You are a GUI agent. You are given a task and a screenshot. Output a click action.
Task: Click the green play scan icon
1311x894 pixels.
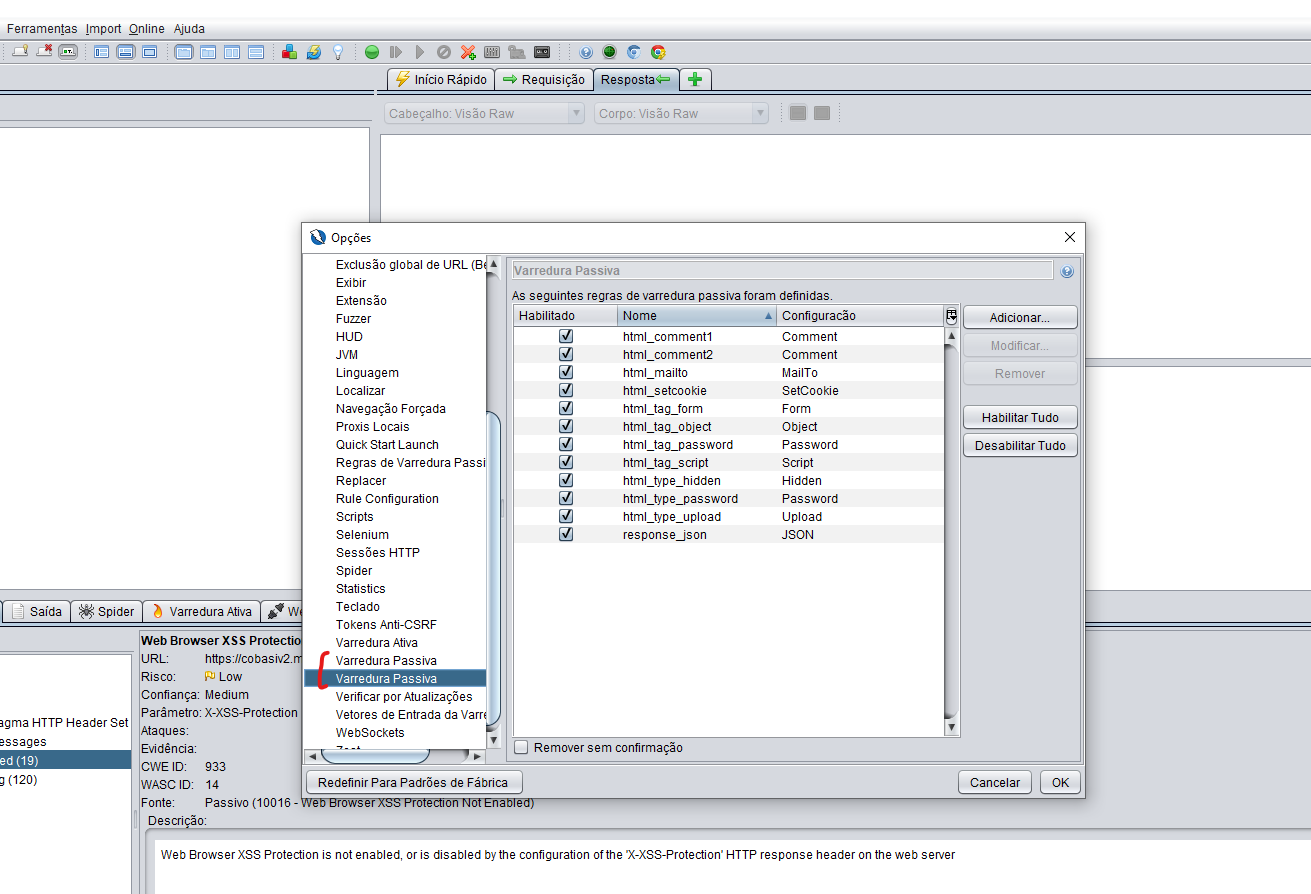371,52
